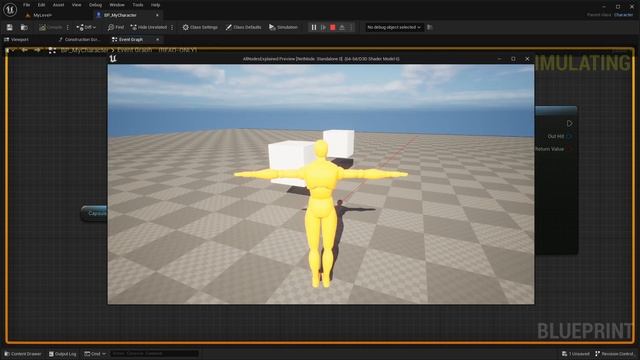Open the Revision Control menu
The width and height of the screenshot is (640, 360).
[614, 354]
